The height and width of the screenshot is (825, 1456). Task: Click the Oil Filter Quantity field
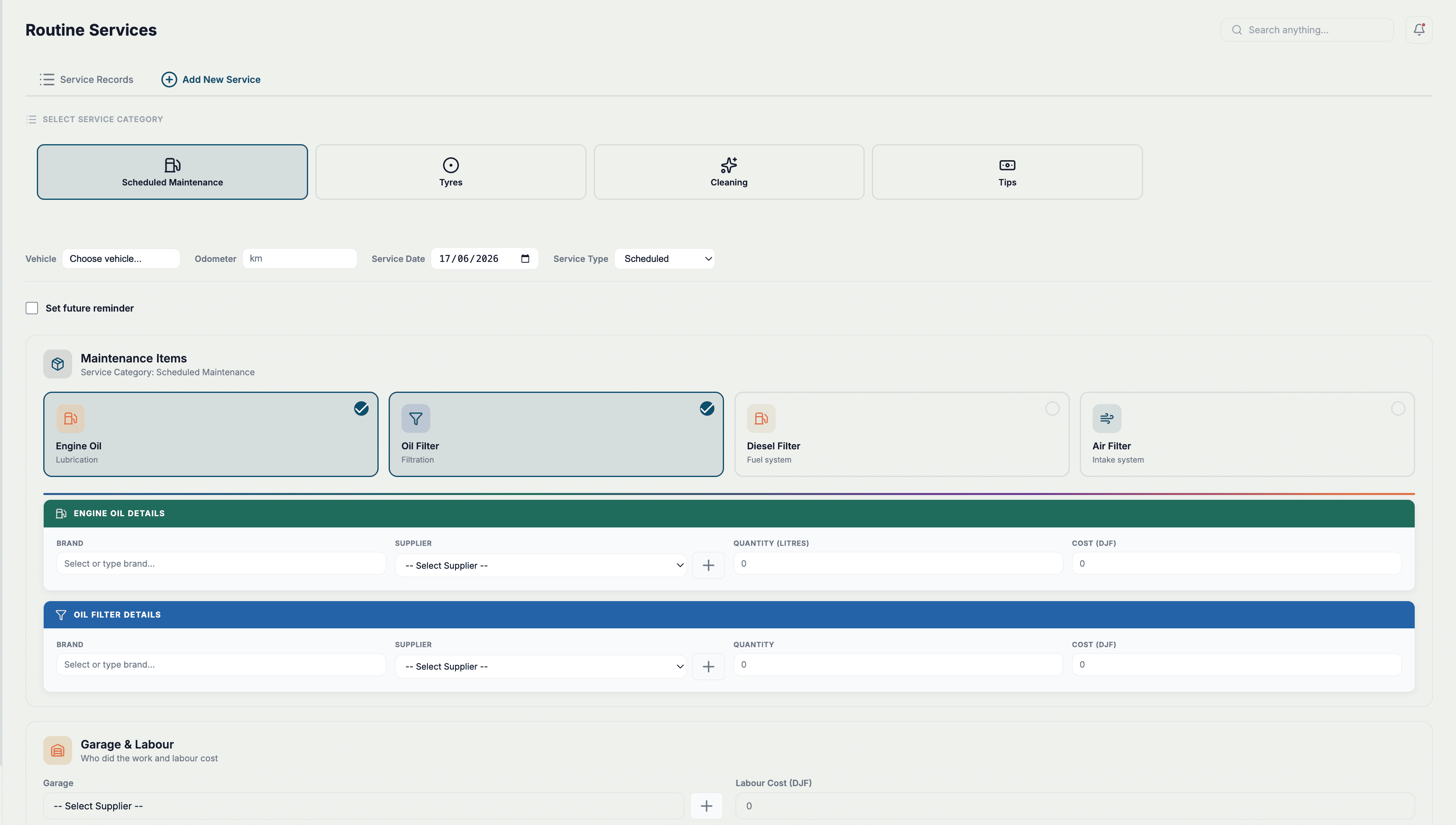click(x=898, y=665)
